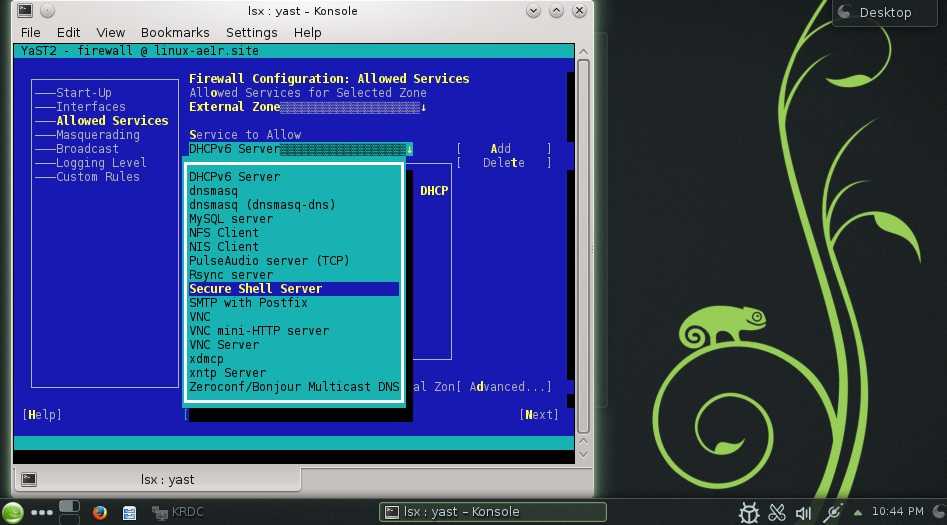Open the clock showing 10:44 PM
The height and width of the screenshot is (525, 947).
click(x=897, y=512)
